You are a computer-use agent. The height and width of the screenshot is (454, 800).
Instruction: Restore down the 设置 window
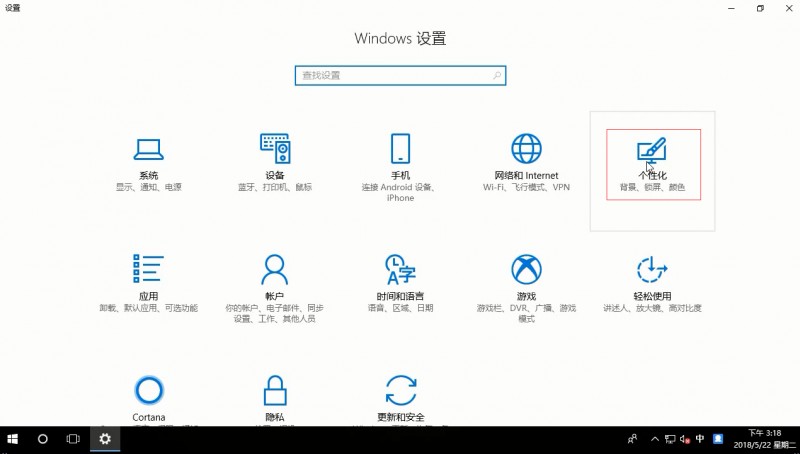[x=760, y=8]
